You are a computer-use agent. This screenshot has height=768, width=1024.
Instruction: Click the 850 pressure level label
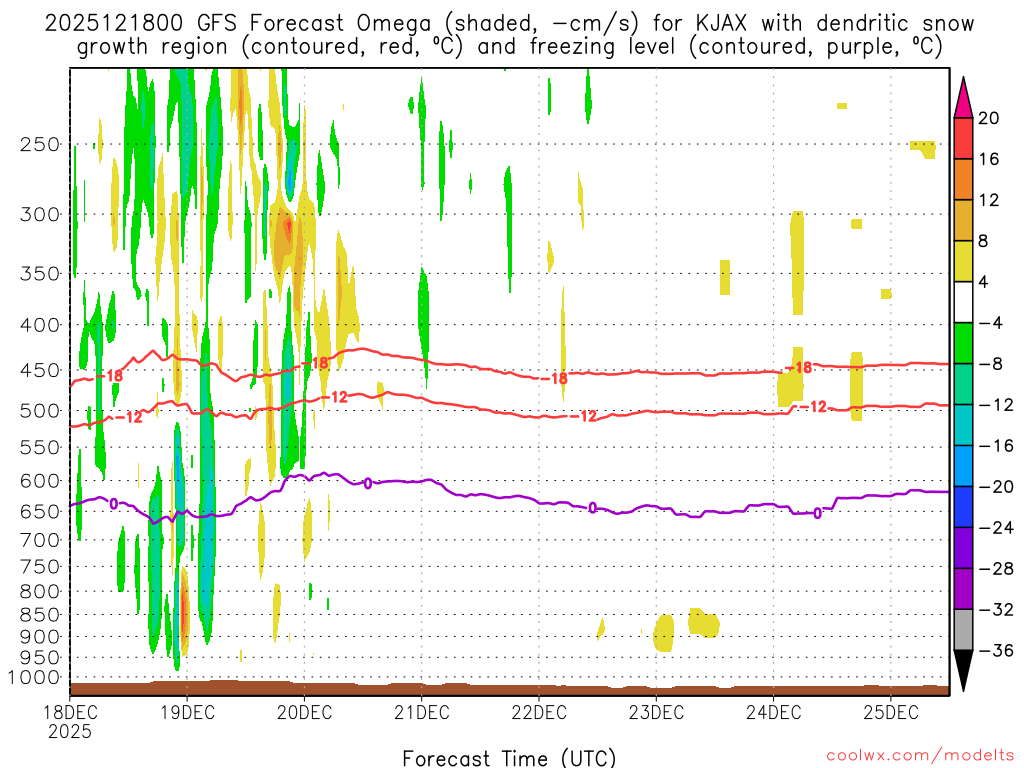click(40, 615)
